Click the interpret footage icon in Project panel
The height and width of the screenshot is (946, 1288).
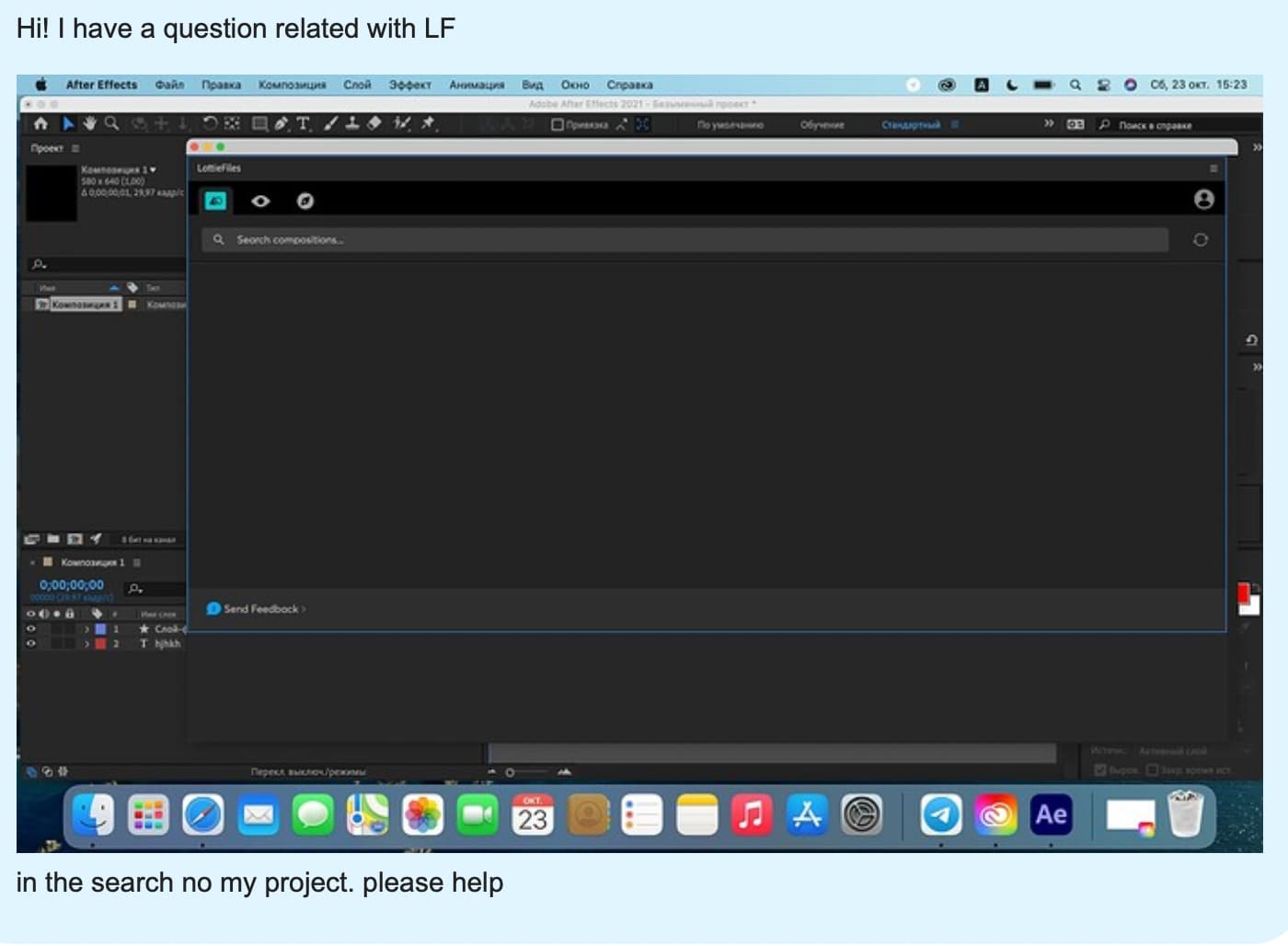(x=32, y=539)
